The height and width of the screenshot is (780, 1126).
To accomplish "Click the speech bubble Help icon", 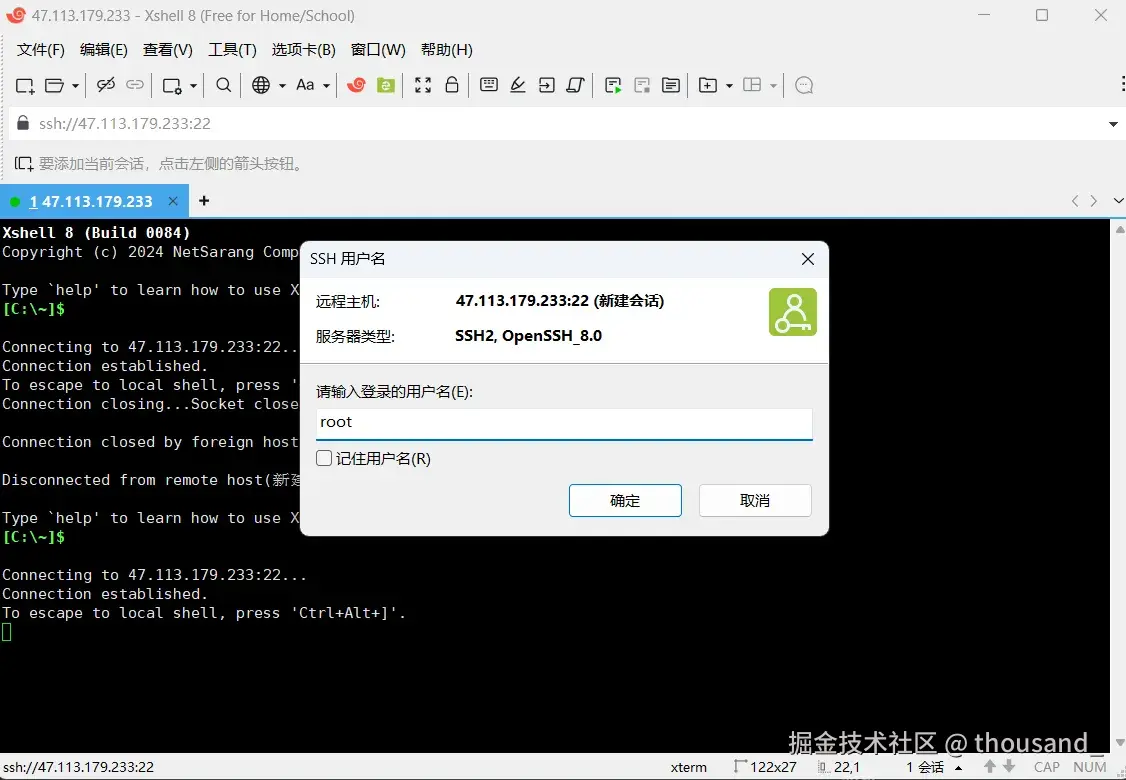I will point(804,85).
